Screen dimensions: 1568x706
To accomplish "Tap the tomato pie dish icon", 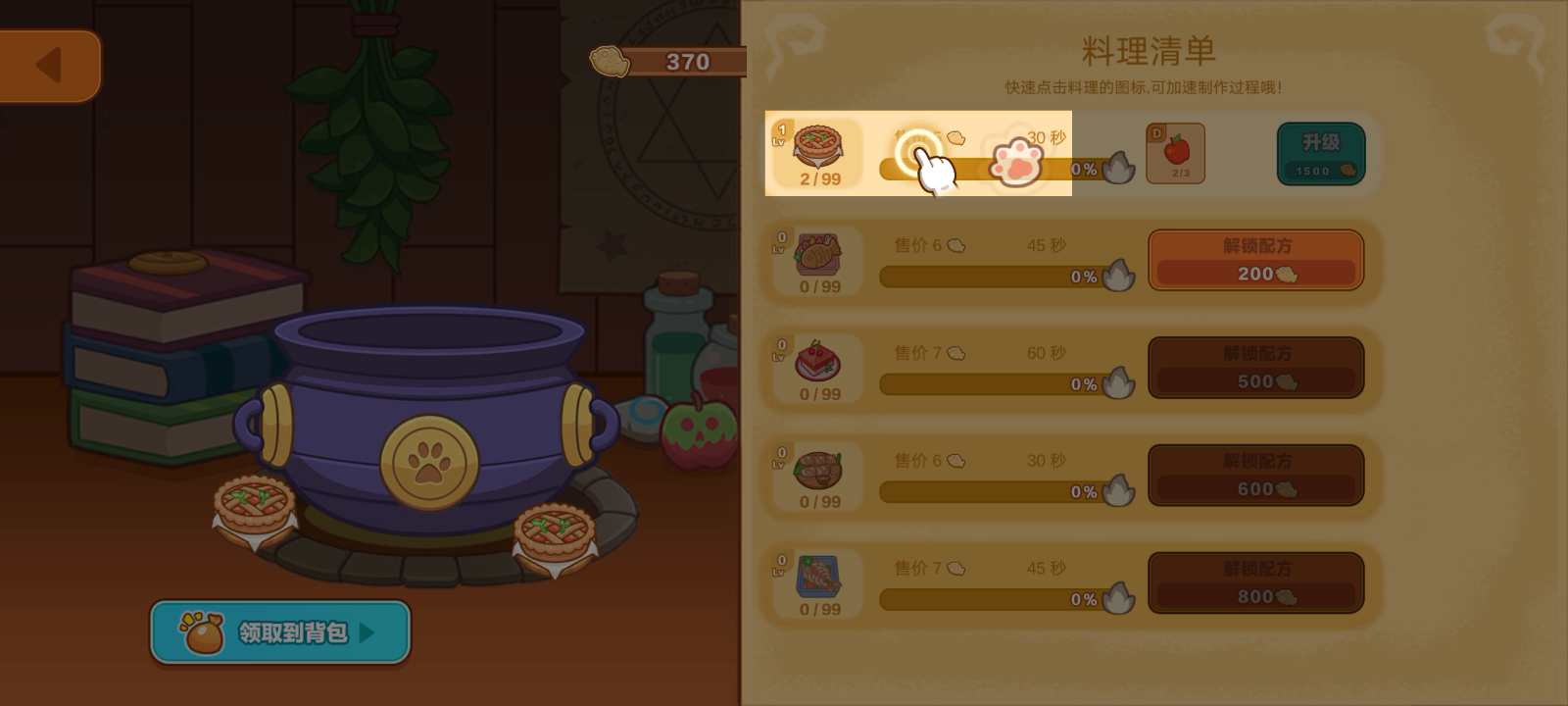I will (818, 147).
